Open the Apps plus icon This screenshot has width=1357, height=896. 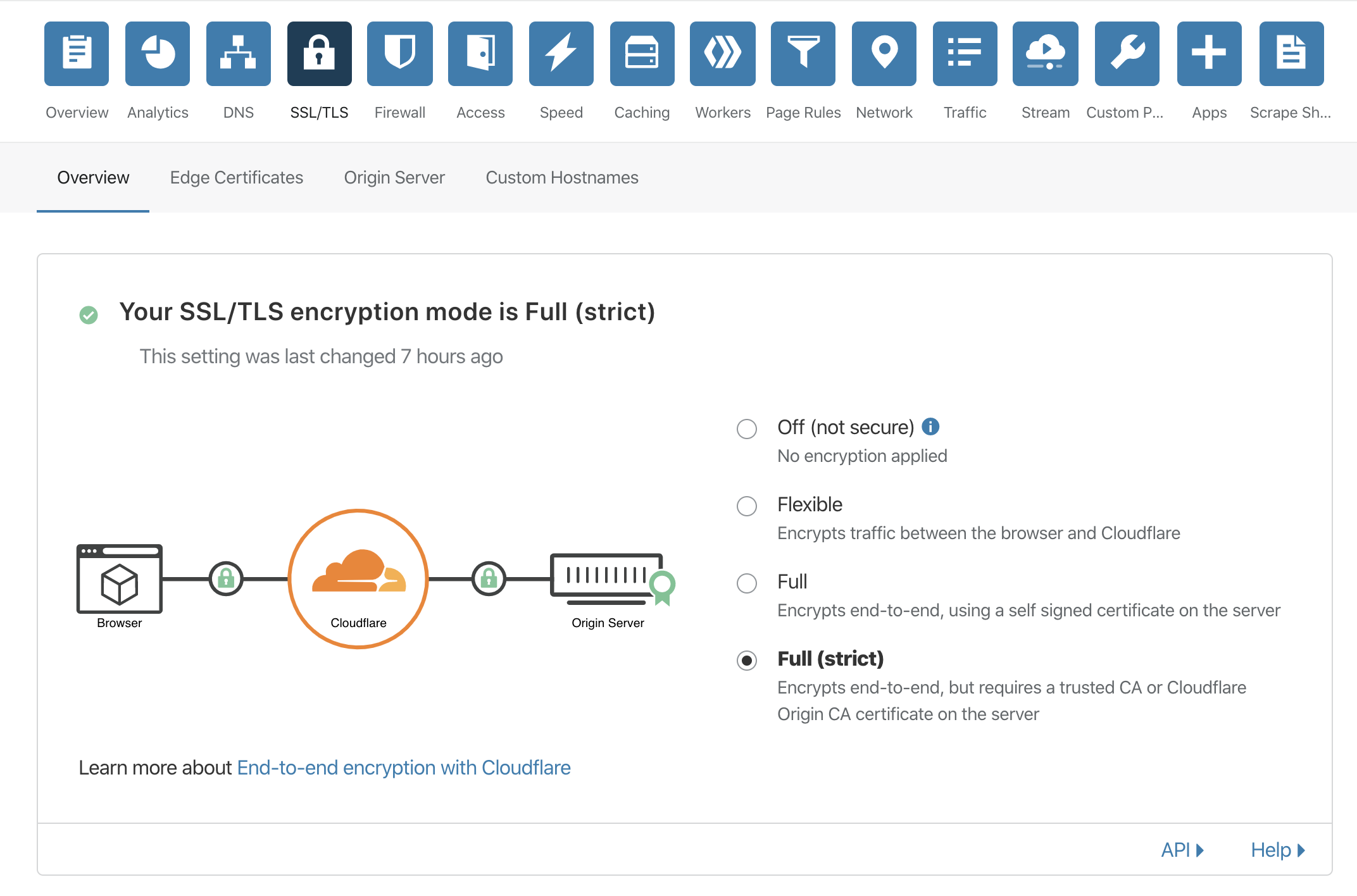1210,54
